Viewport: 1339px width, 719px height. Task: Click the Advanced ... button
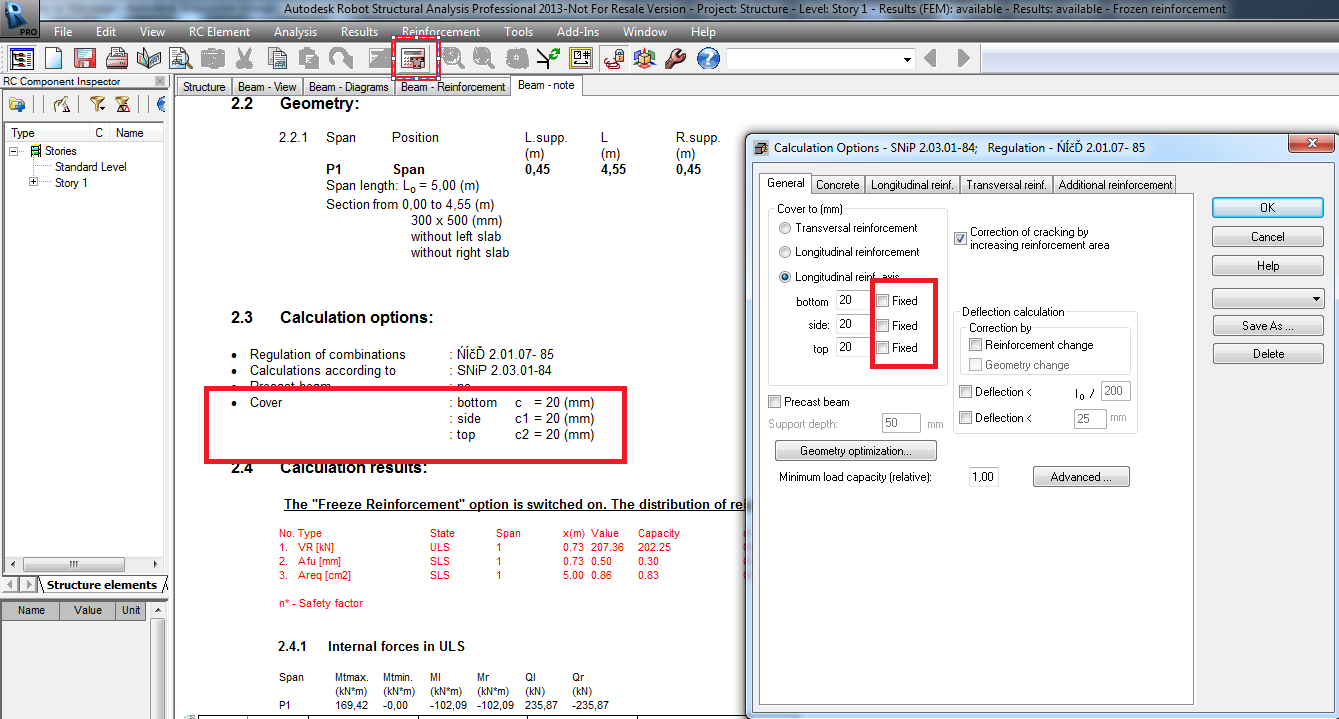[1081, 477]
